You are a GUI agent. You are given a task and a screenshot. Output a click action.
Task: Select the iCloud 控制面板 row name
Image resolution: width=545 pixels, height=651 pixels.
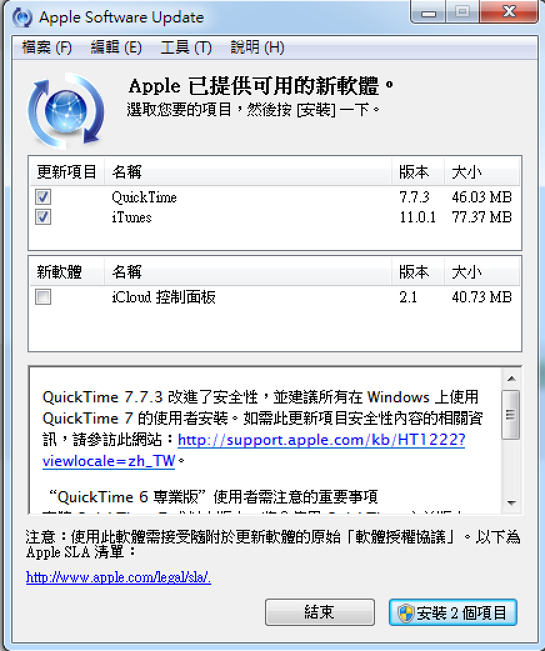pyautogui.click(x=164, y=297)
